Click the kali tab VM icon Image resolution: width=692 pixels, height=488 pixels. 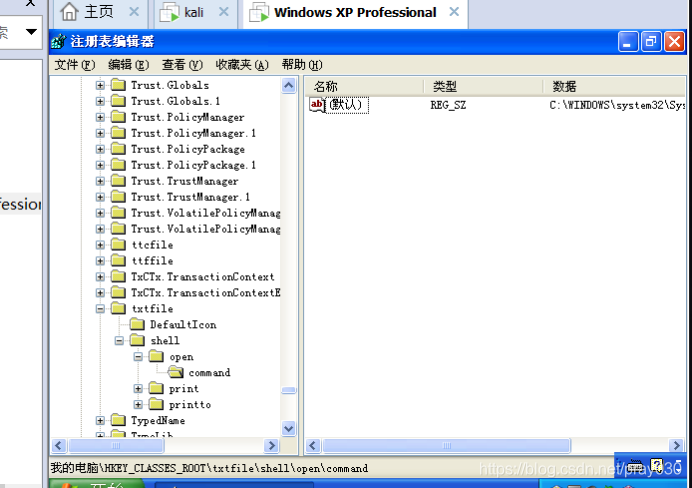pyautogui.click(x=169, y=12)
